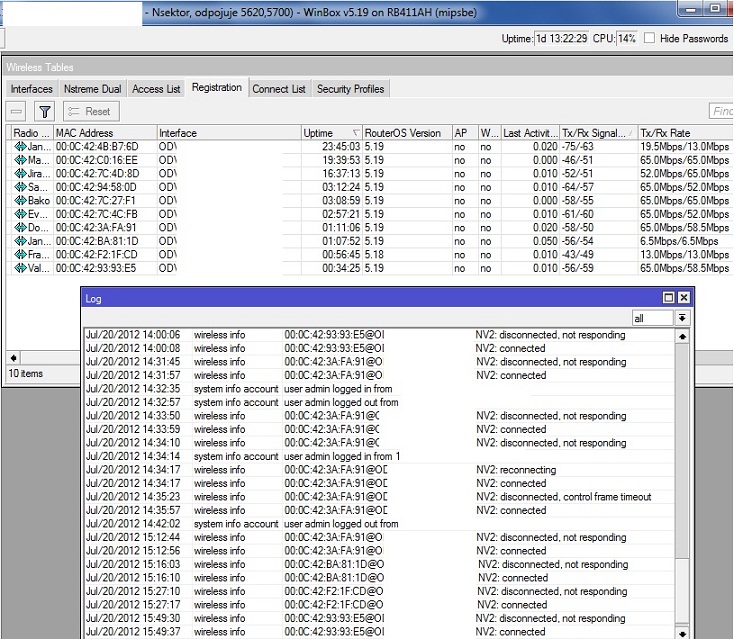The image size is (734, 639).
Task: Click signal value -43/-49
Action: tap(578, 255)
